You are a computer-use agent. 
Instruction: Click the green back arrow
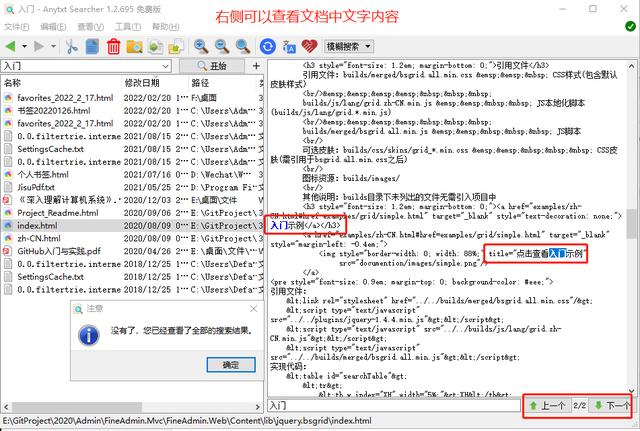click(x=11, y=47)
